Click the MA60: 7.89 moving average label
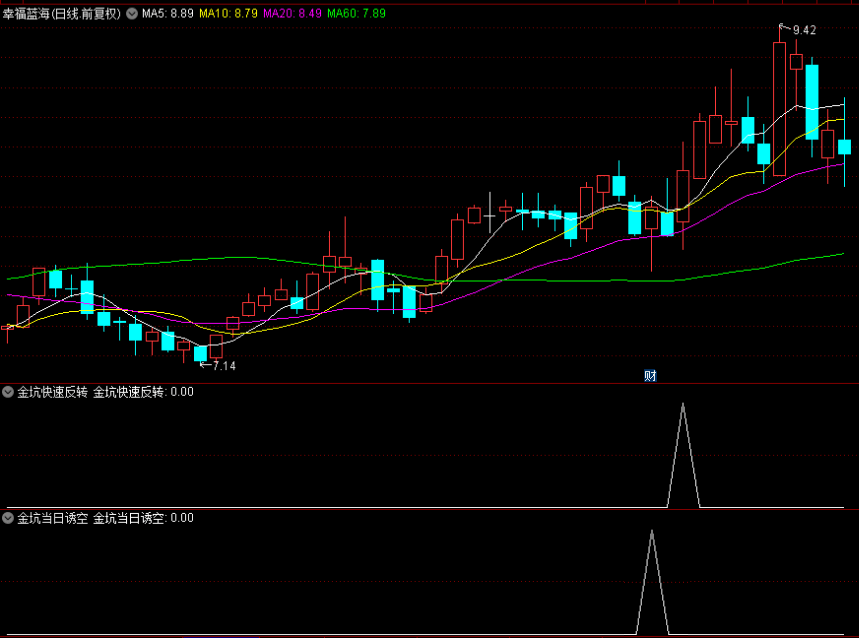Viewport: 859px width, 638px height. (356, 14)
